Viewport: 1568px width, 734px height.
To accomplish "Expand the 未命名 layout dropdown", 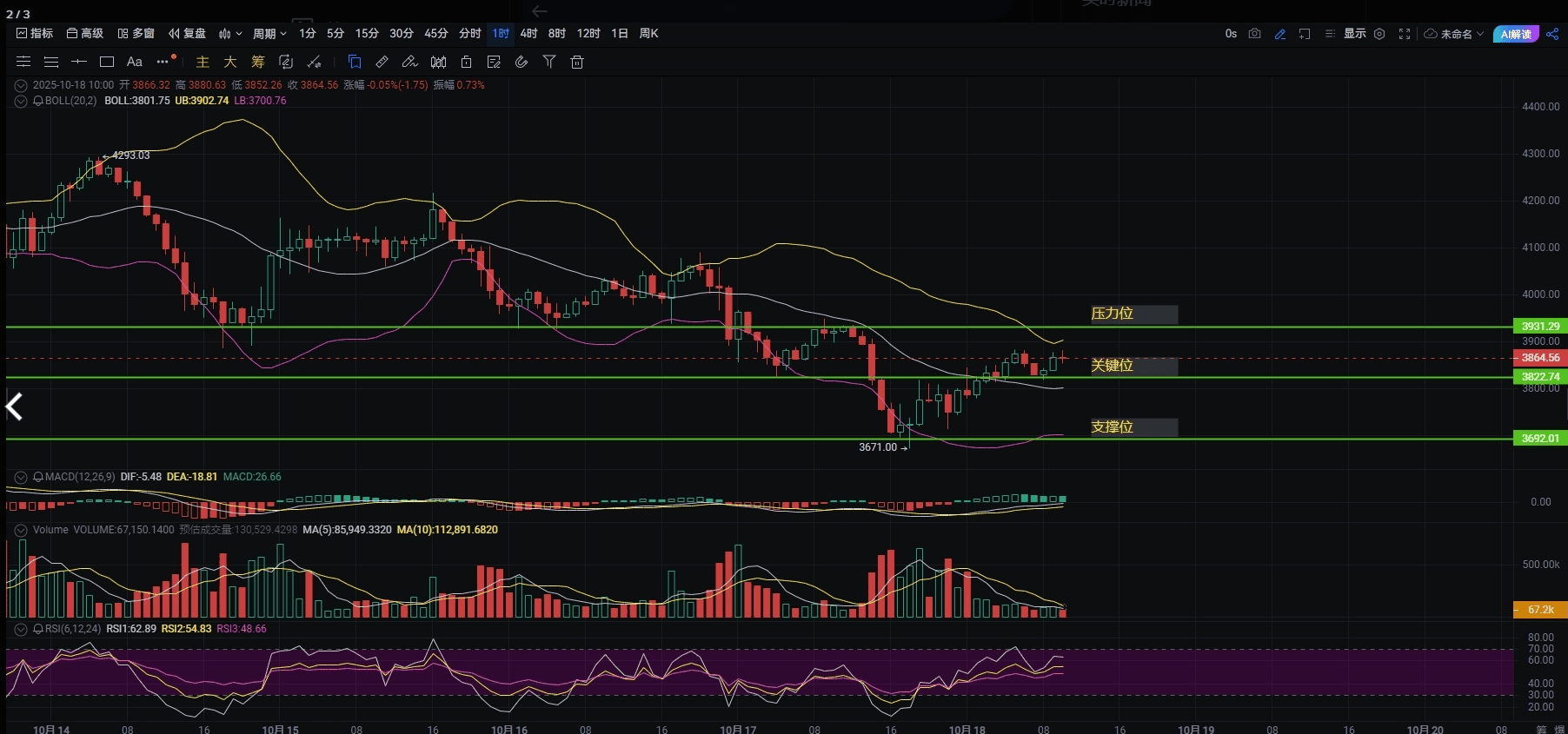I will [1454, 34].
